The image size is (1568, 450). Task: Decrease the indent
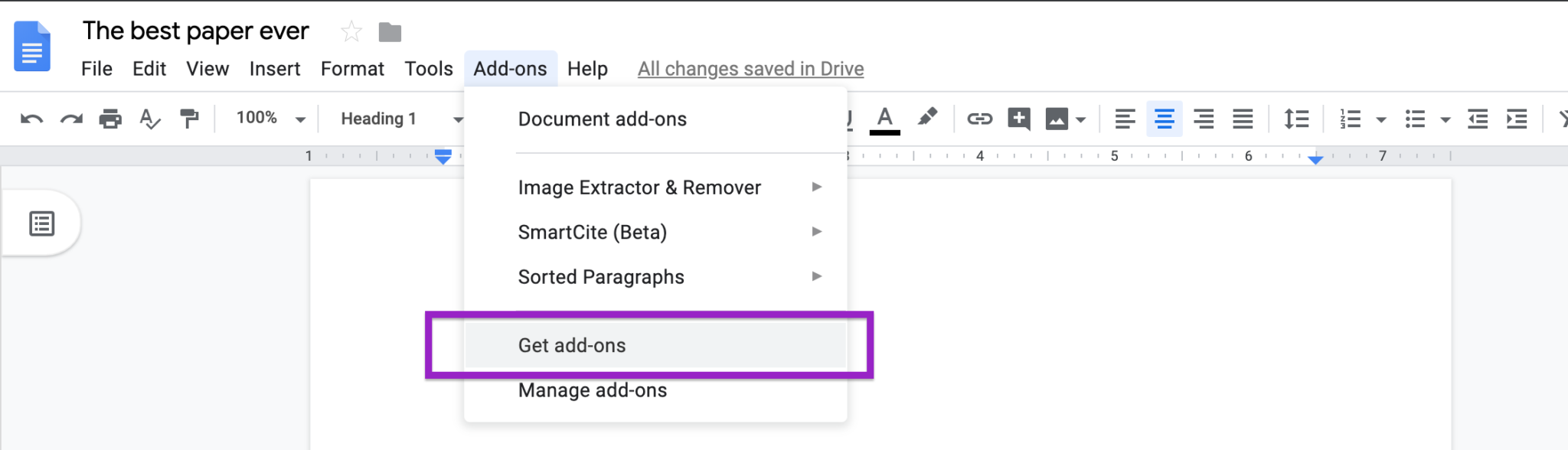point(1478,119)
